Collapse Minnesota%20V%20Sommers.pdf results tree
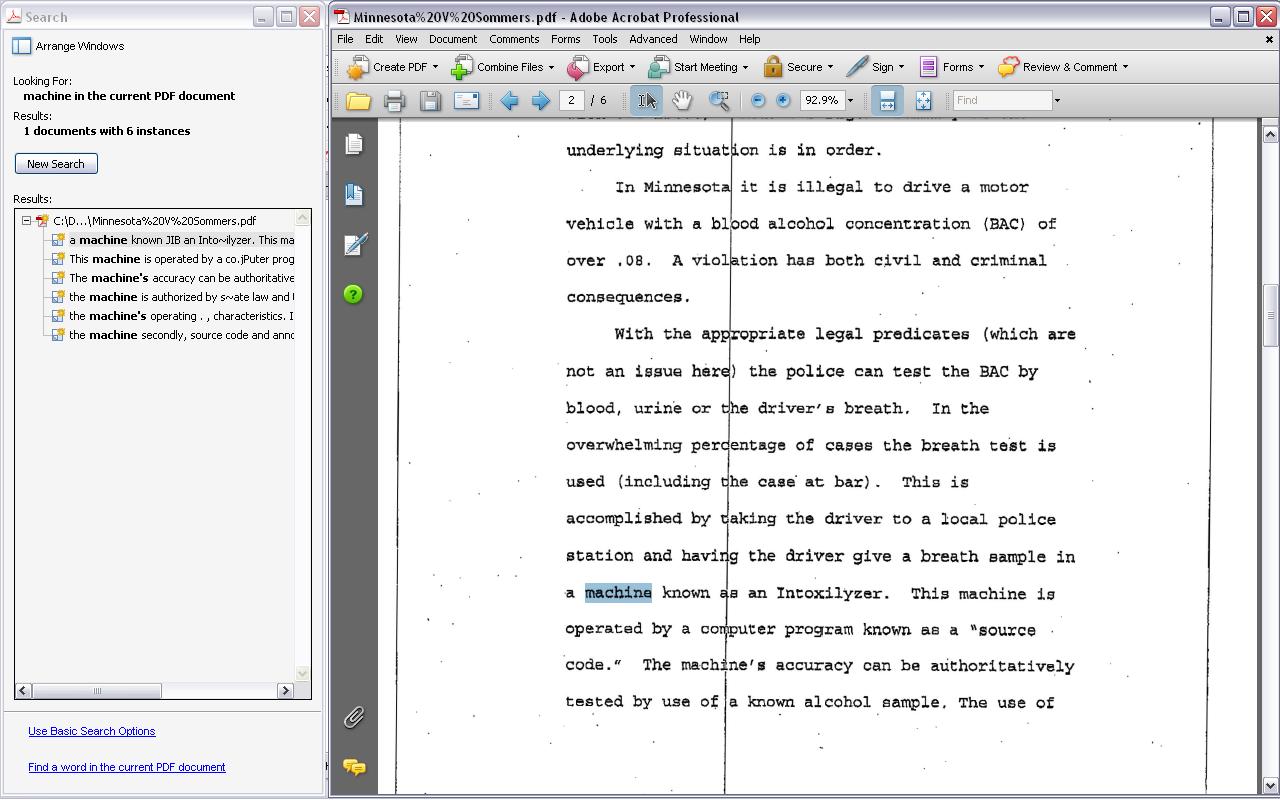 (x=27, y=221)
